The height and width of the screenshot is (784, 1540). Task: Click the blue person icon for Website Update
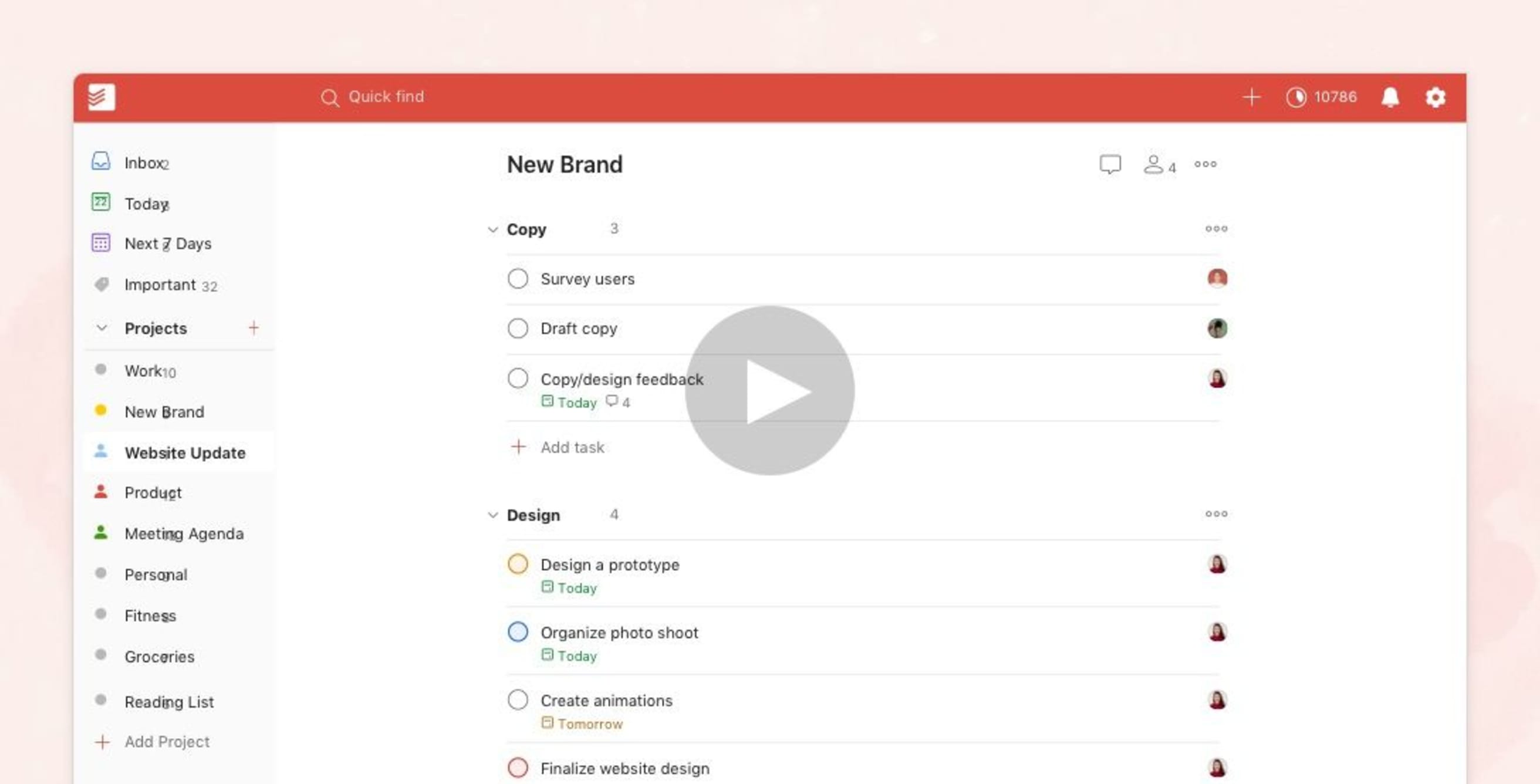pos(101,451)
